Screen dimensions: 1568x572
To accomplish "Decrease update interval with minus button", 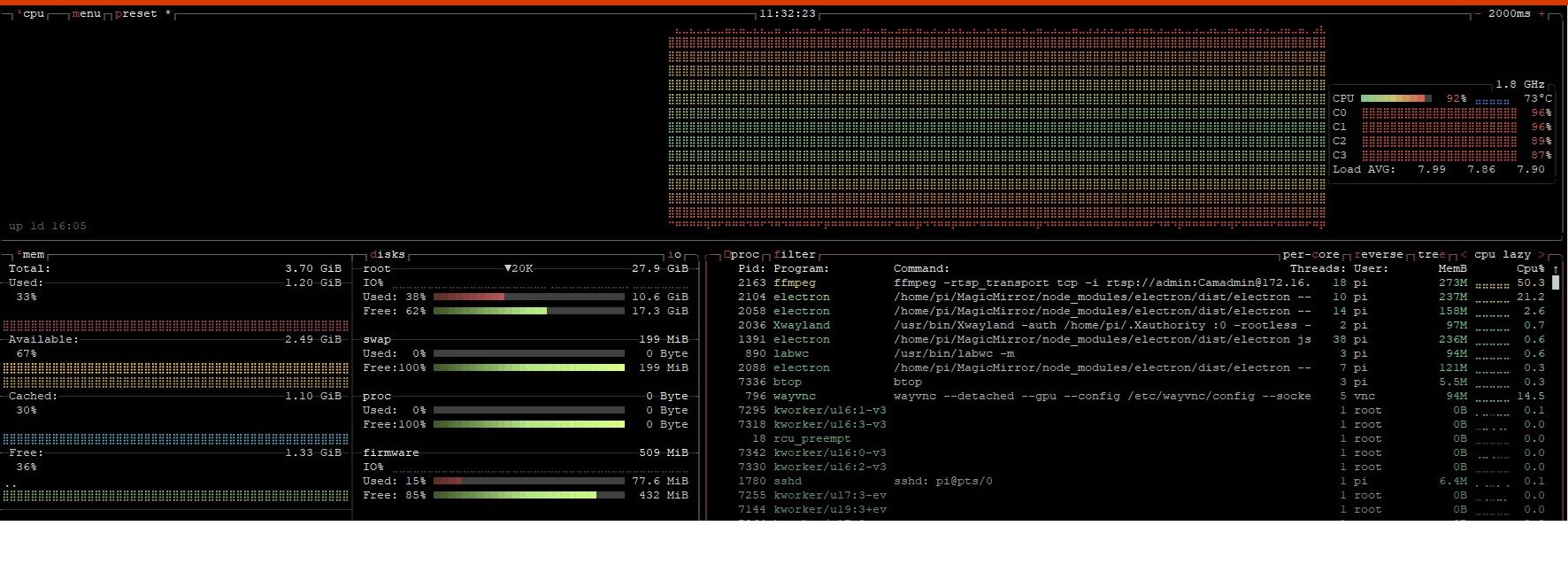I will click(1477, 14).
